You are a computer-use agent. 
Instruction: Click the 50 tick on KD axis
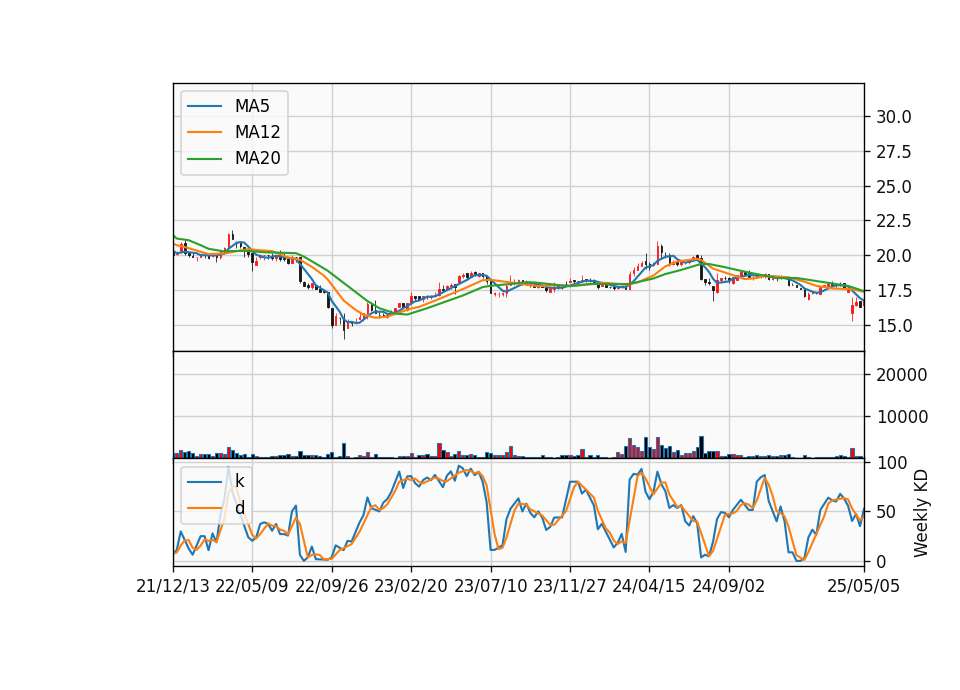pos(885,512)
